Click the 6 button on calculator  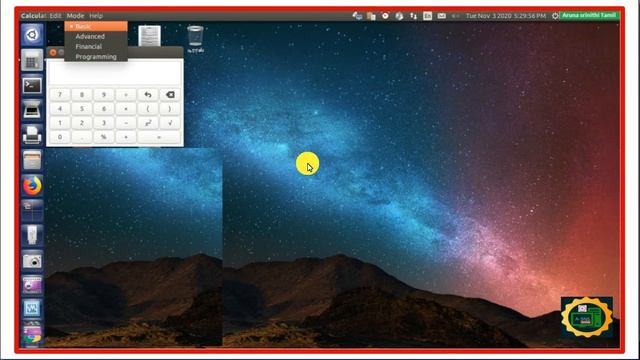pos(104,109)
